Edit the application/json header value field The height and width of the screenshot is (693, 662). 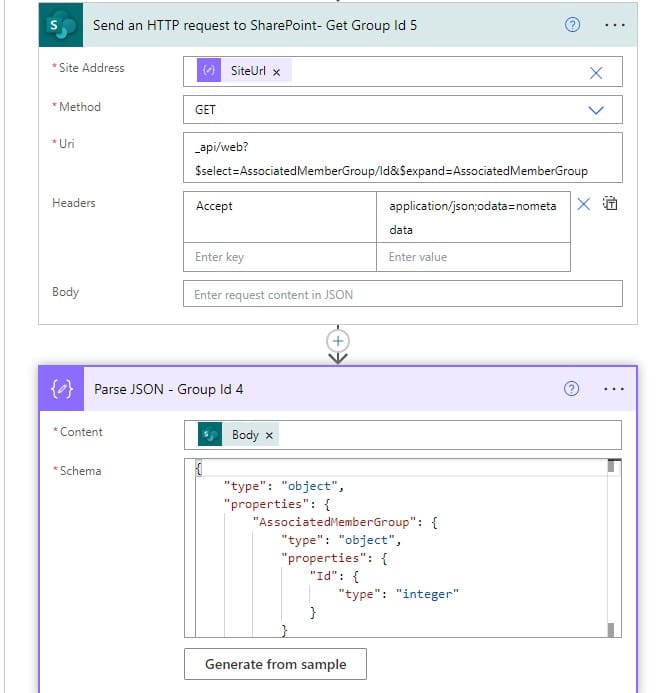[x=473, y=217]
